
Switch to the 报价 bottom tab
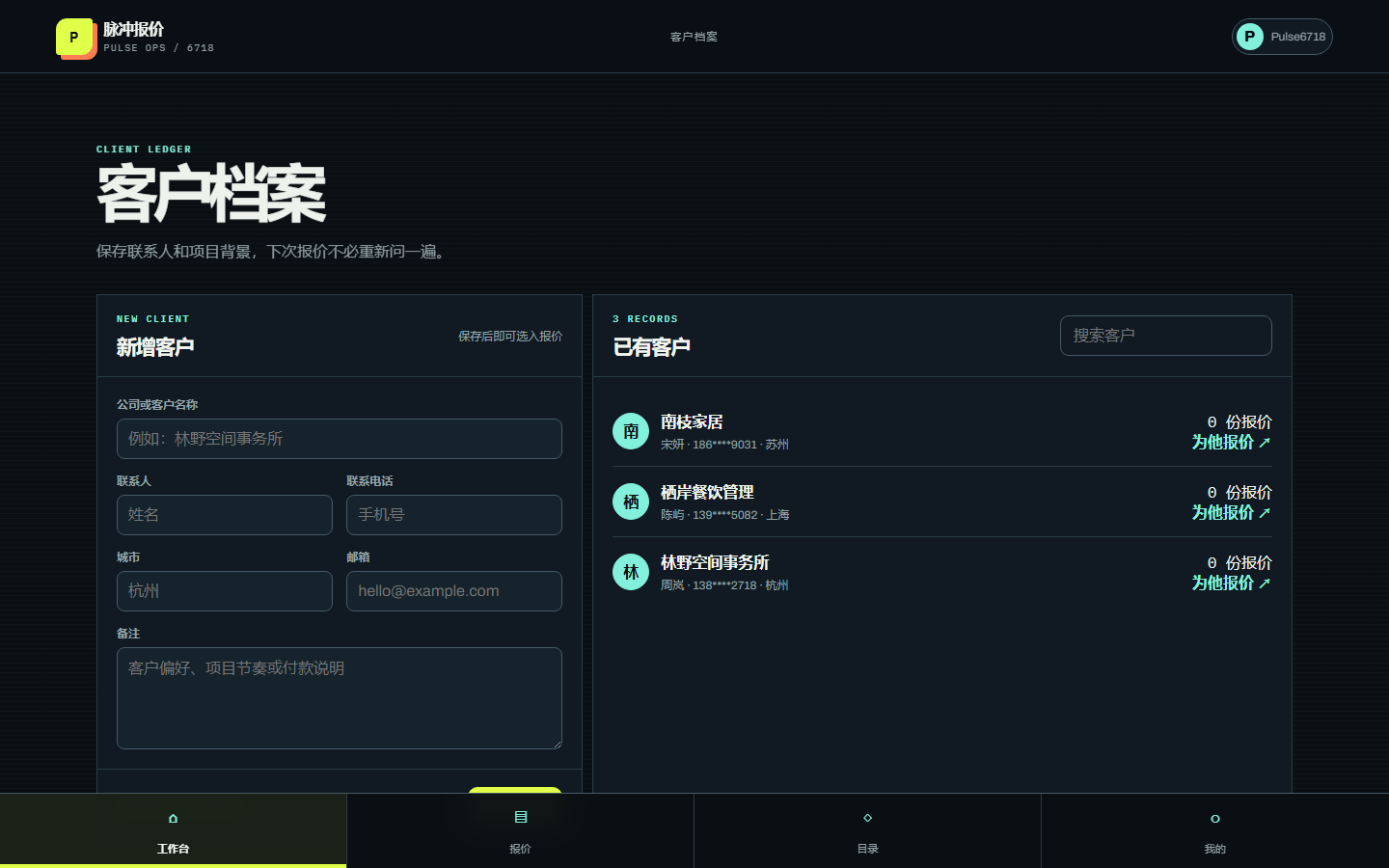pyautogui.click(x=521, y=831)
